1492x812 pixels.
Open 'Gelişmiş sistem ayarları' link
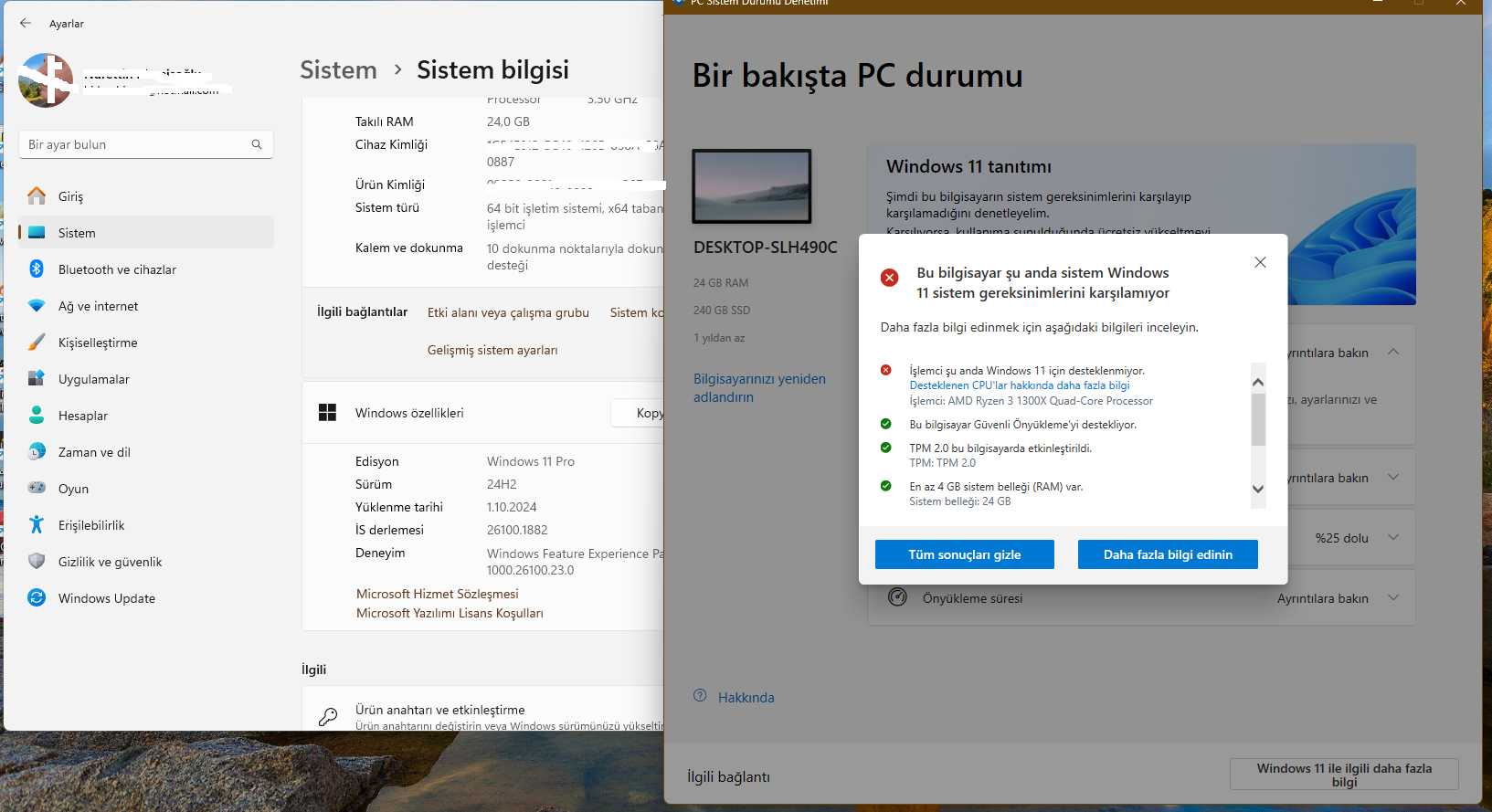coord(492,350)
